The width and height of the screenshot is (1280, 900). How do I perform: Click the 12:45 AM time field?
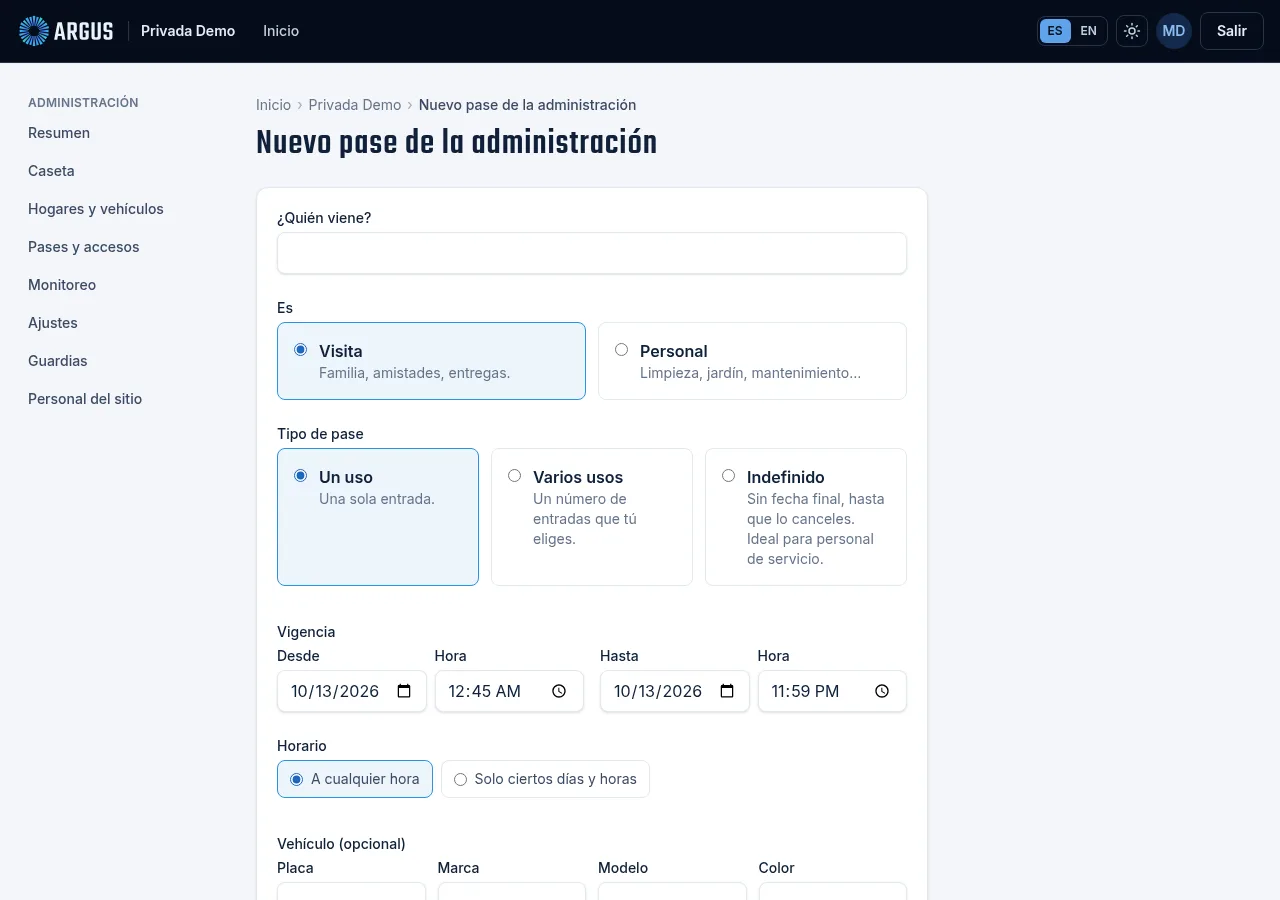509,691
